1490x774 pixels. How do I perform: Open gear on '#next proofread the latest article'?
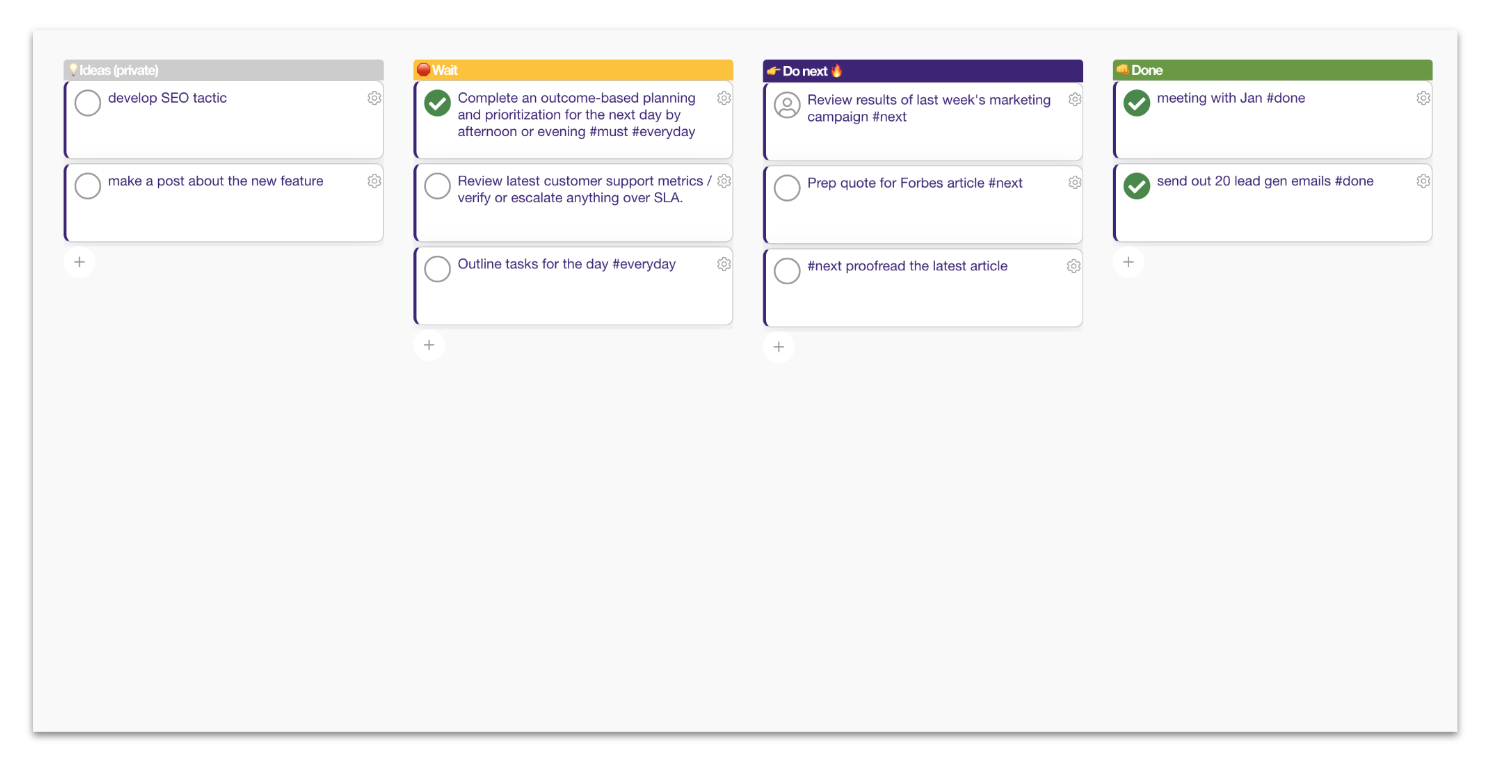tap(1074, 266)
